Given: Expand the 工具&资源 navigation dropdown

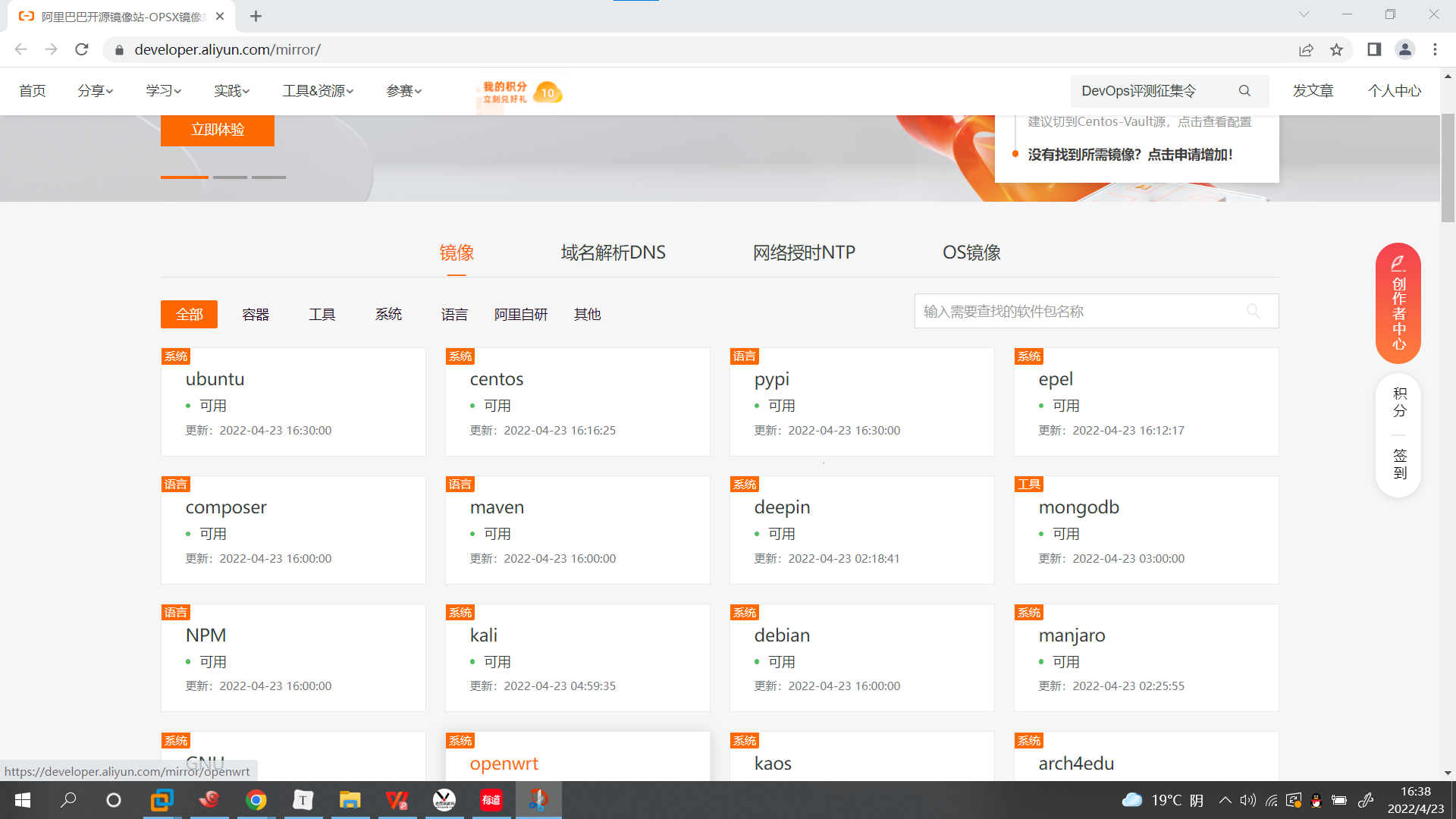Looking at the screenshot, I should tap(318, 91).
